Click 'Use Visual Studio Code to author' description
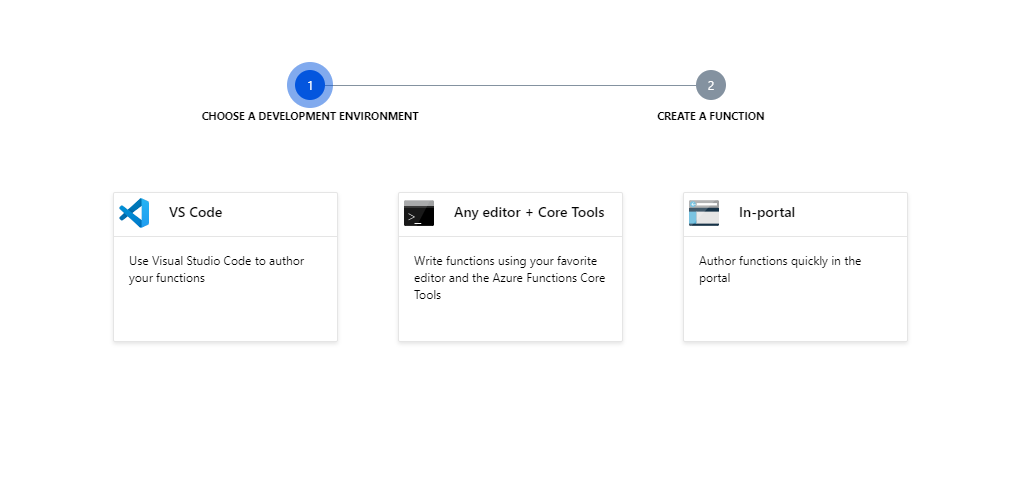 217,269
